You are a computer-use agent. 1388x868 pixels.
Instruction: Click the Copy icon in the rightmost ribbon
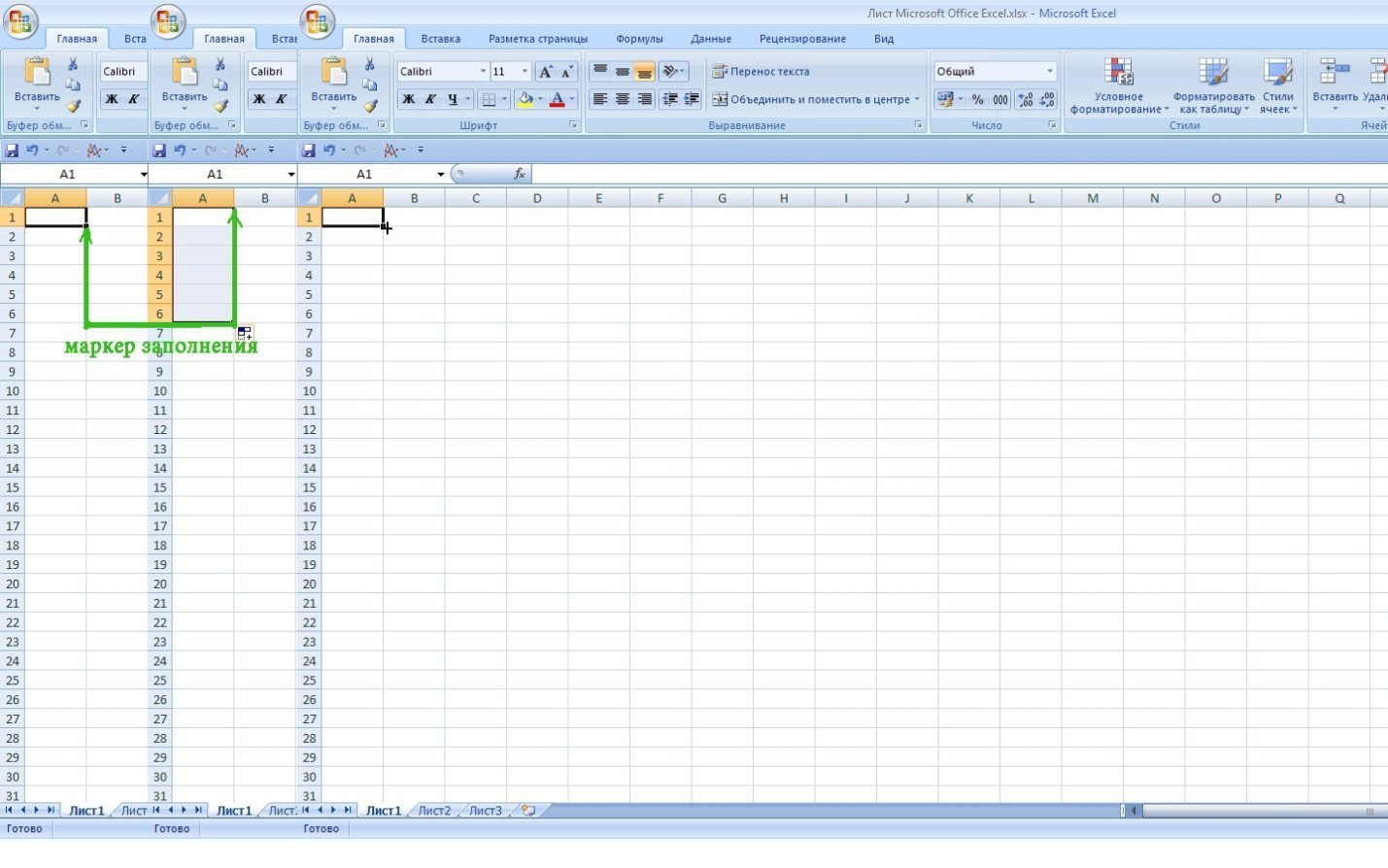point(369,85)
